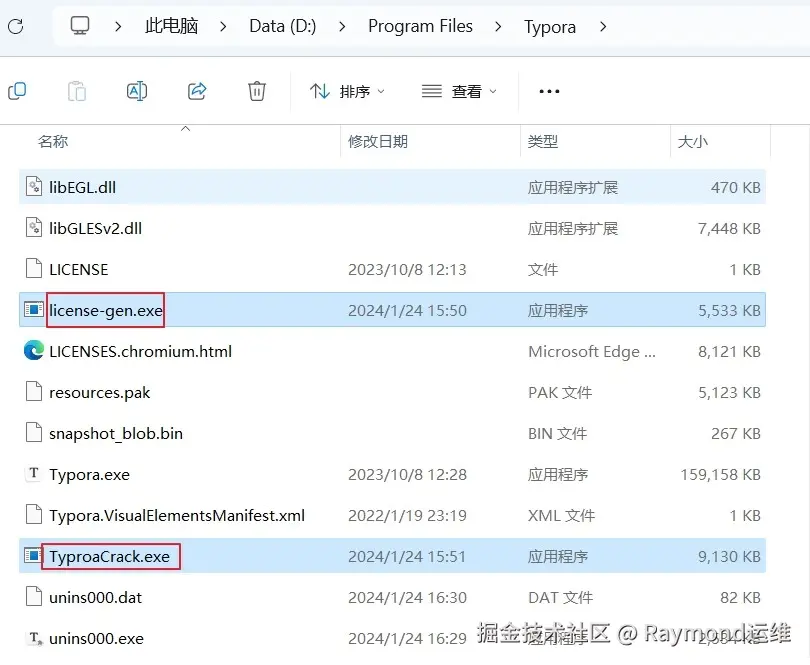Click the Paste toolbar icon
The height and width of the screenshot is (665, 810).
[x=77, y=91]
